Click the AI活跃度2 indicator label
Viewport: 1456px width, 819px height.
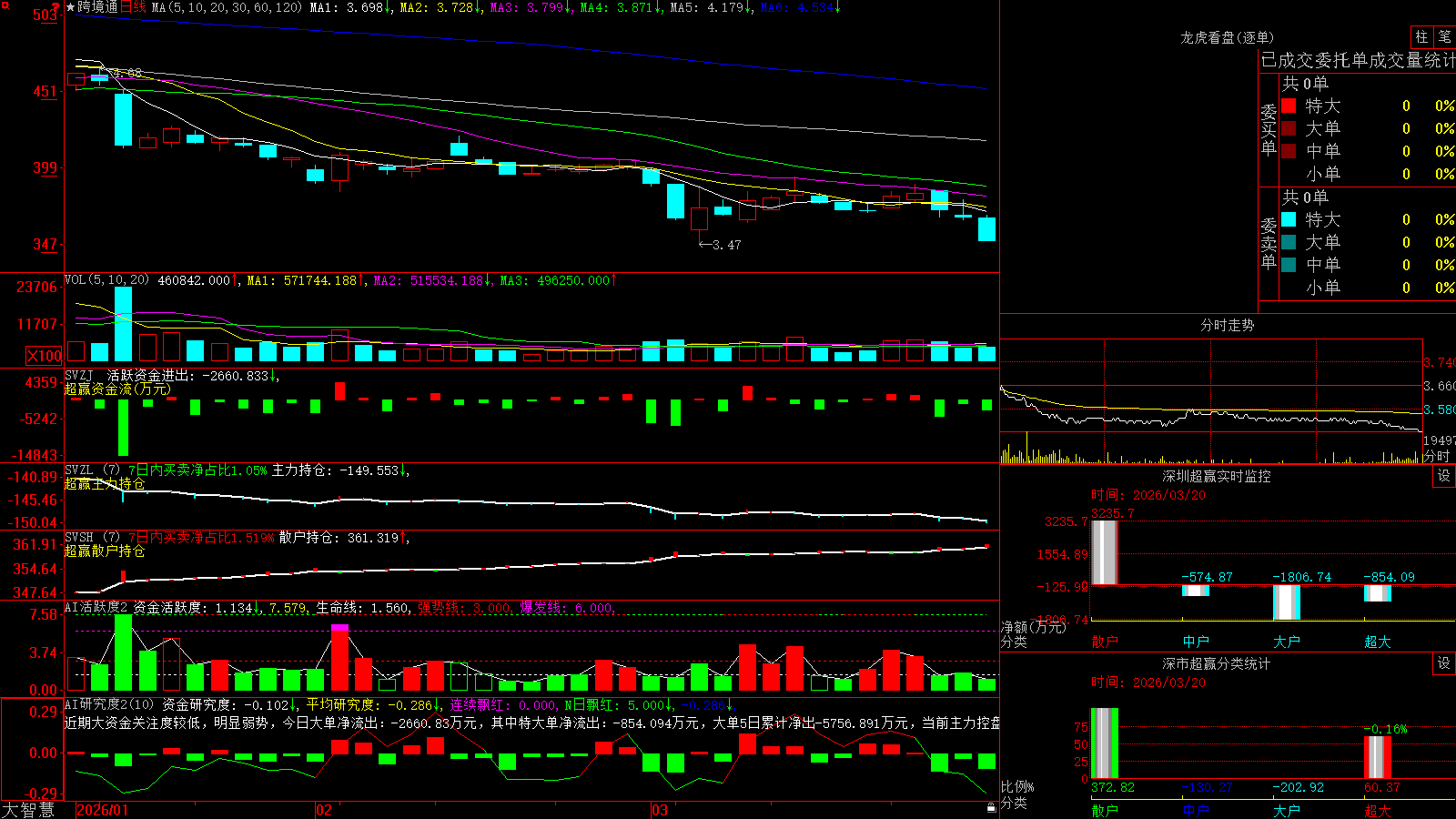[96, 608]
